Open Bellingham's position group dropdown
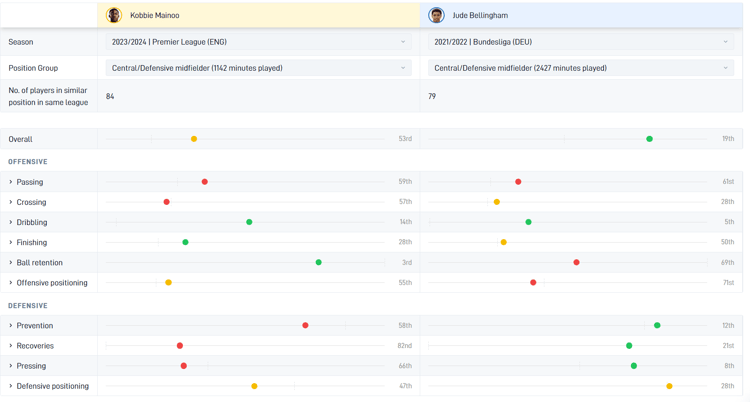This screenshot has width=750, height=402. [580, 68]
